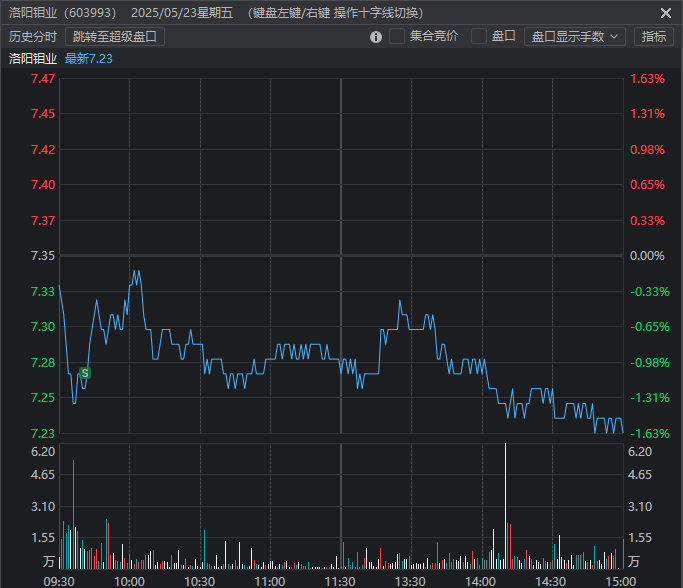Open the 盘口显示手数 dropdown
683x588 pixels.
coord(574,36)
